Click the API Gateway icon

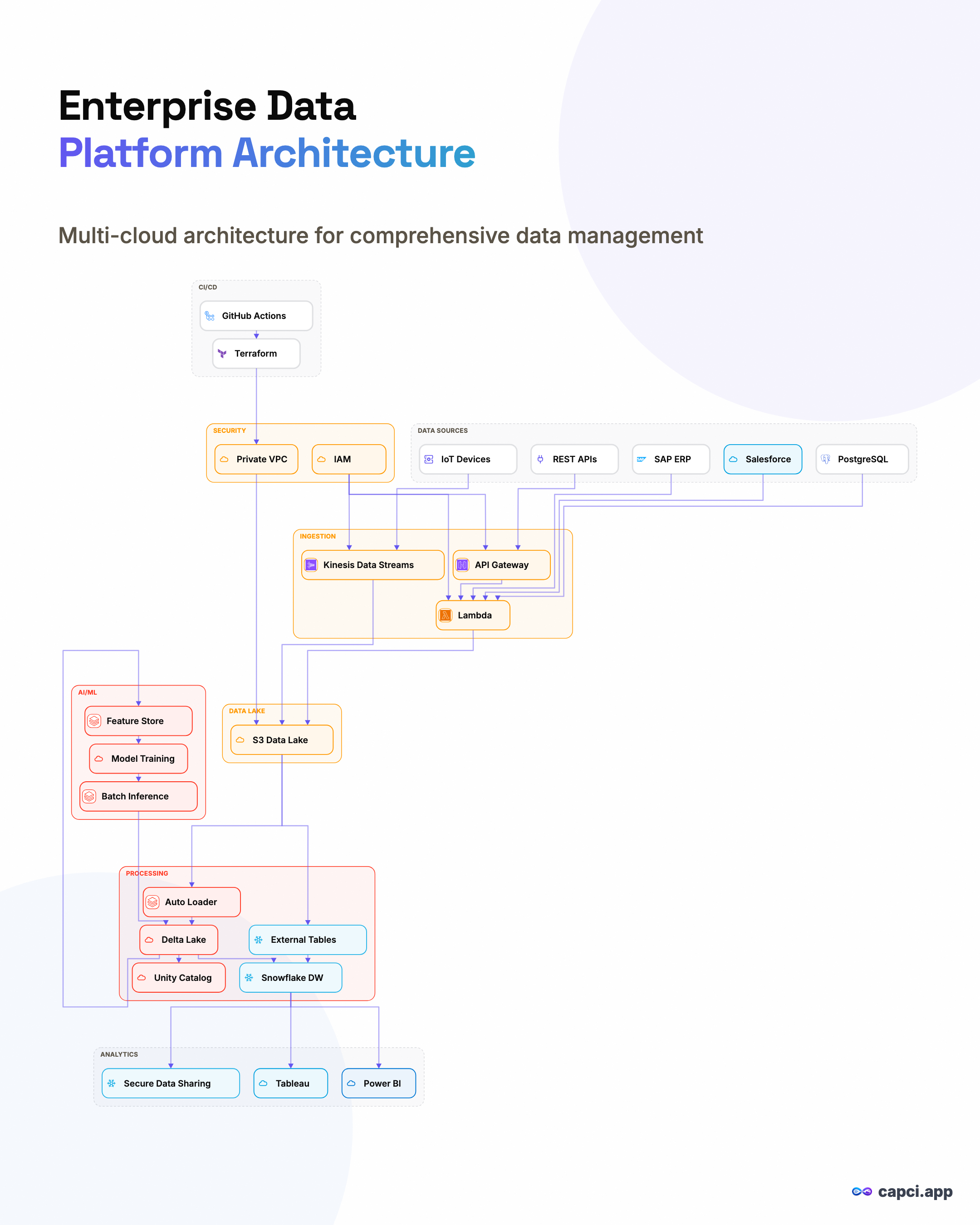pos(462,565)
